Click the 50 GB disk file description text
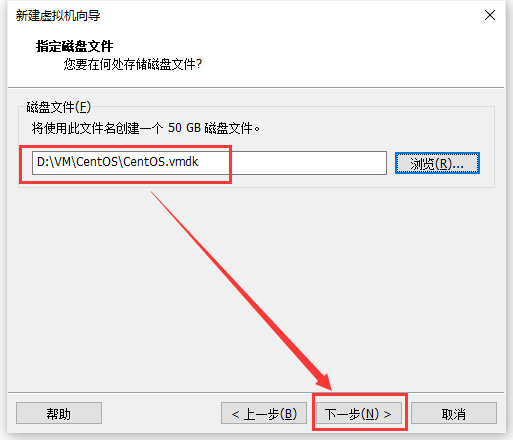 pos(146,128)
